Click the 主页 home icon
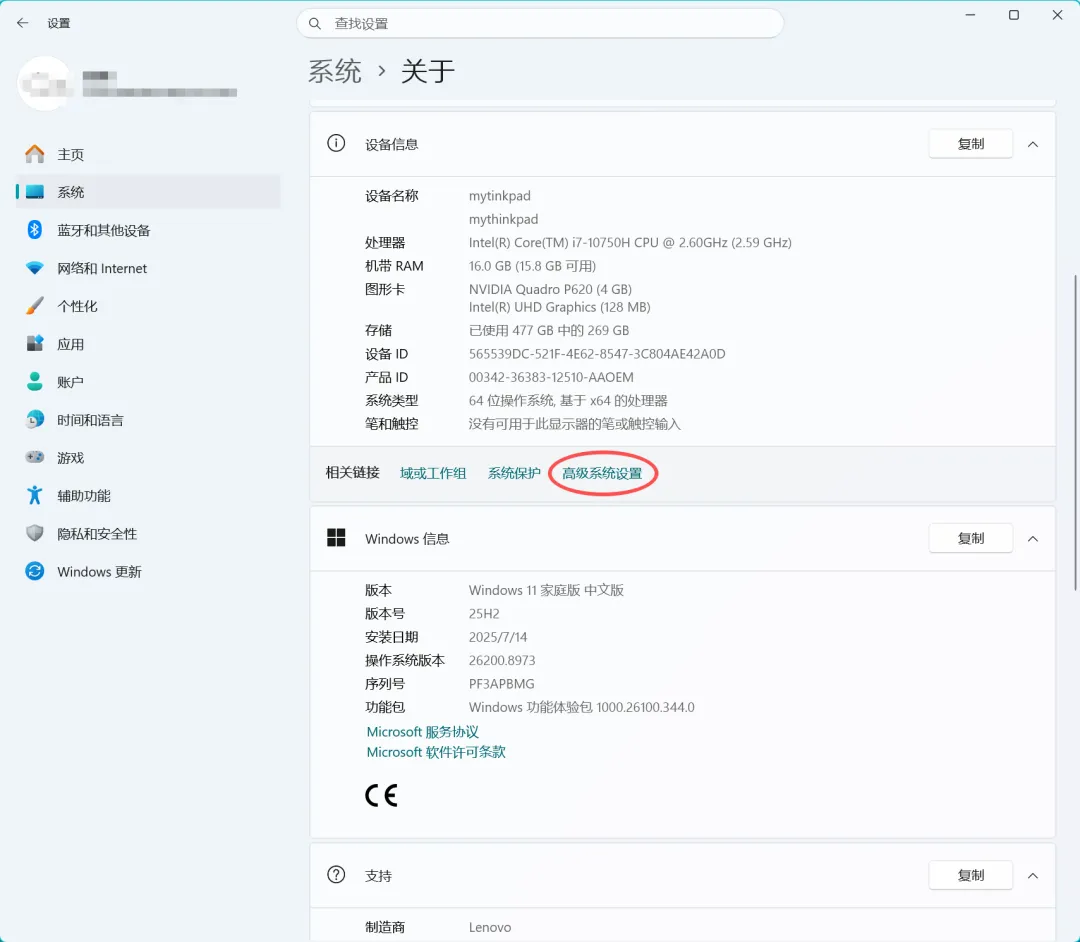The height and width of the screenshot is (942, 1080). [34, 154]
